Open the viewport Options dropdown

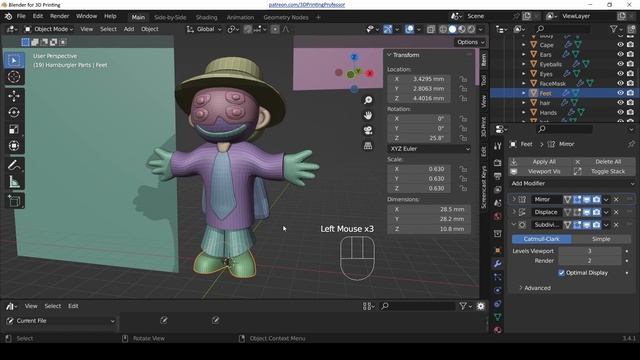point(471,42)
